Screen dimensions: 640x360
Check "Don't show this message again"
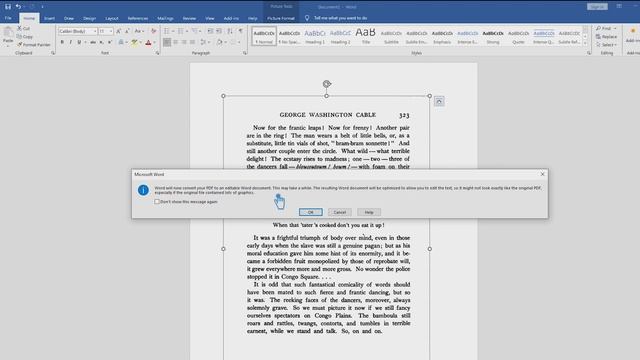(157, 202)
